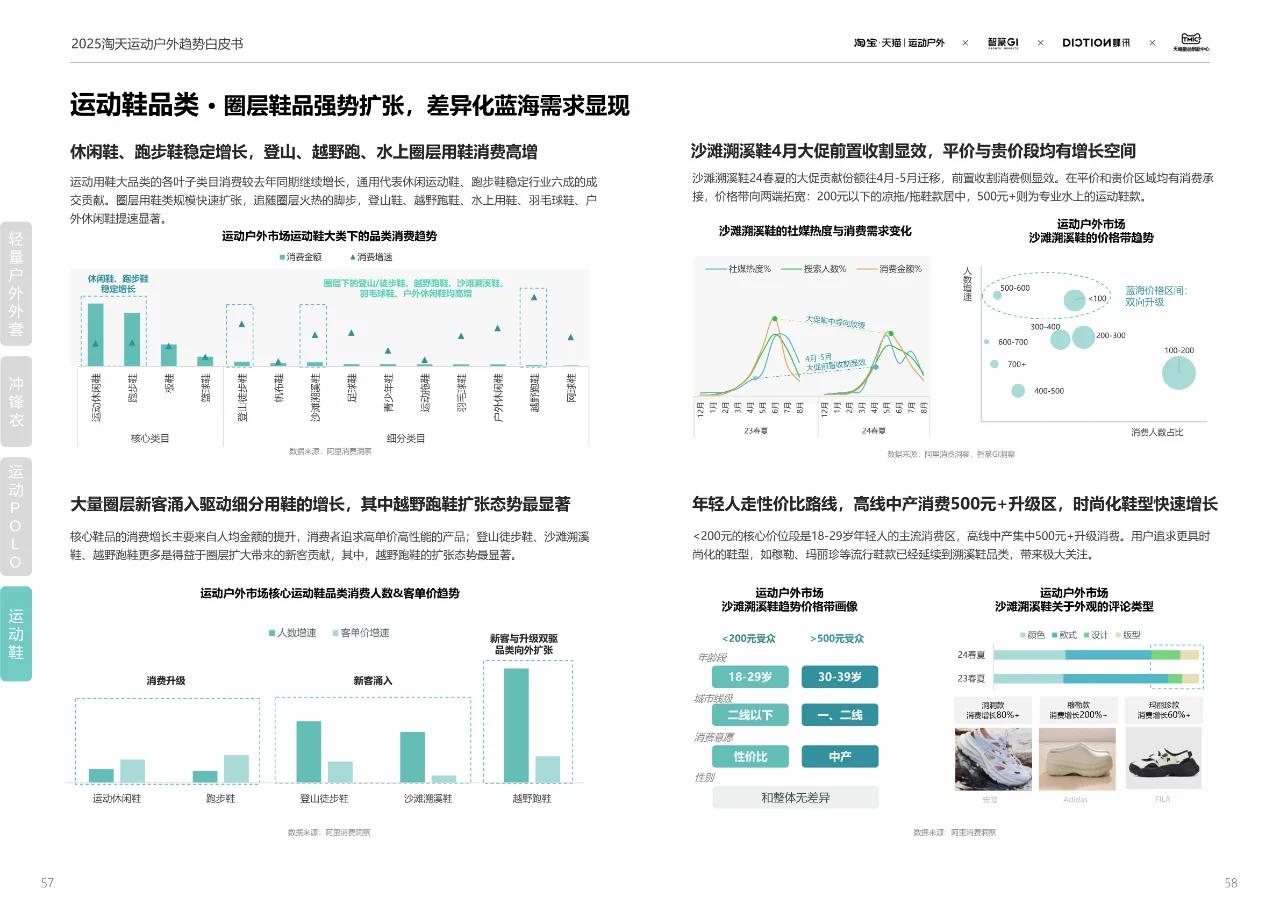
Task: Click the 社媒热度% line legend
Action: point(738,269)
